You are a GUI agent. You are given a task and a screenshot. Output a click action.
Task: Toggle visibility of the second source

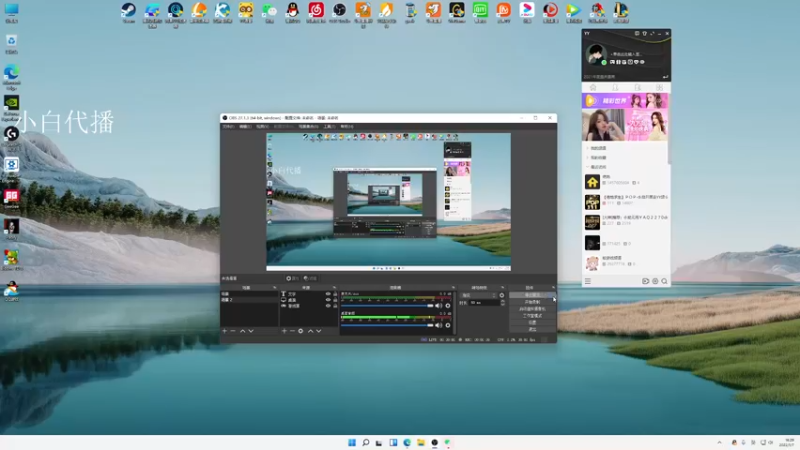point(328,300)
